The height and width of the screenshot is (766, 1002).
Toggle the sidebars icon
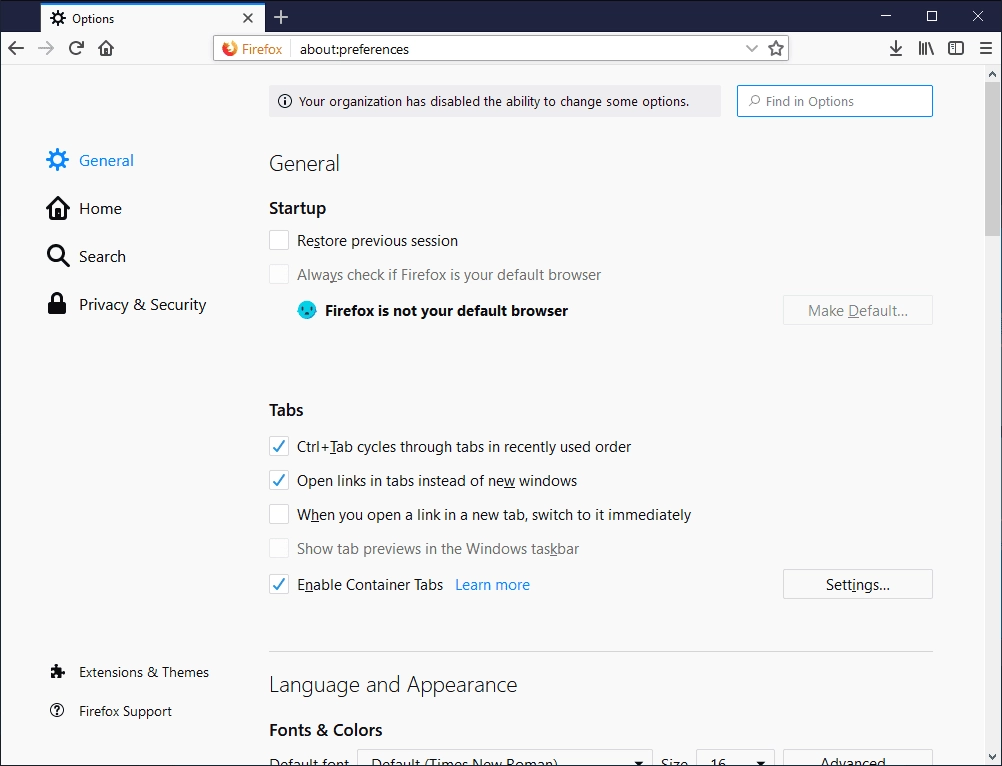tap(956, 49)
